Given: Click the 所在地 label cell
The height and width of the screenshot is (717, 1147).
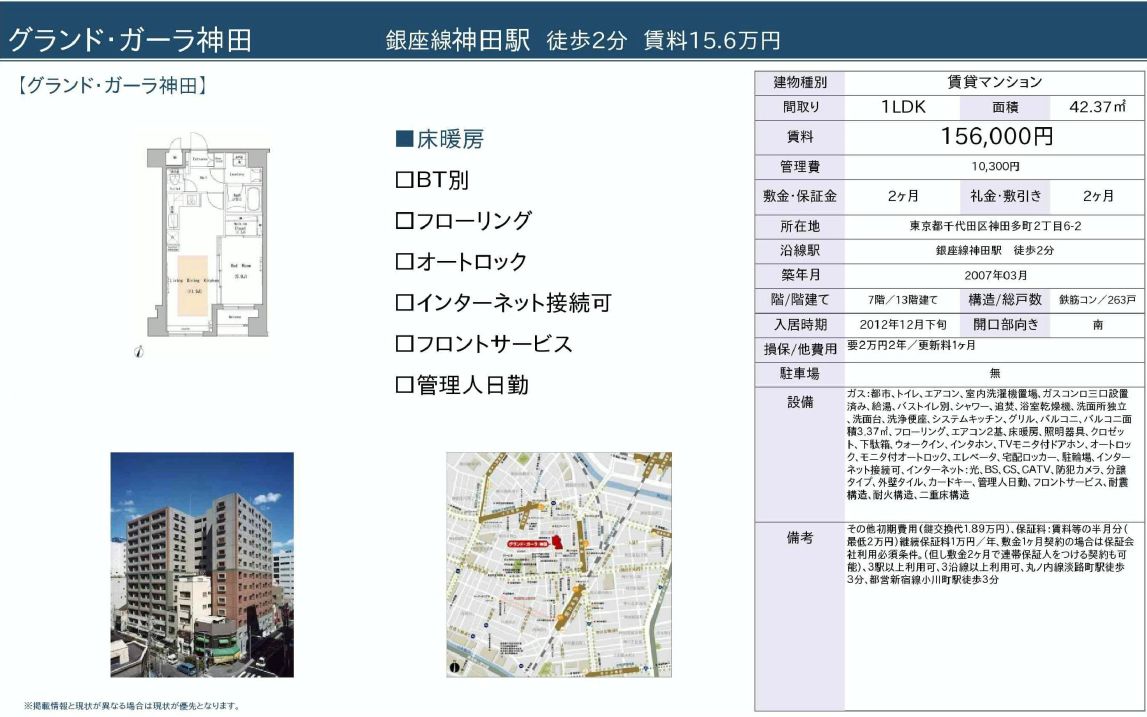Looking at the screenshot, I should [800, 227].
